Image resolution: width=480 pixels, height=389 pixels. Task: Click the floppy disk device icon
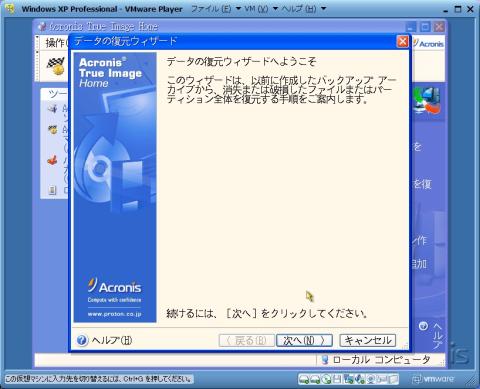pyautogui.click(x=337, y=379)
